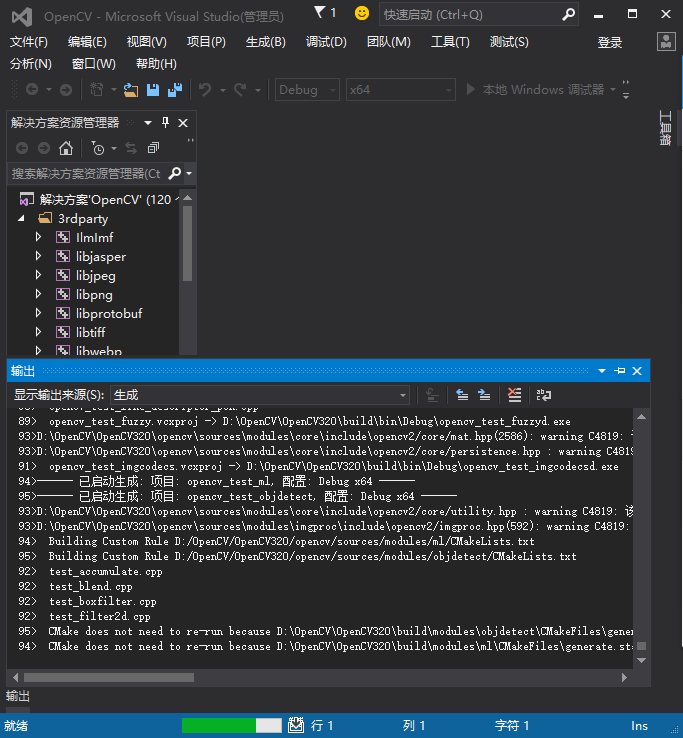Click the Save All toolbar icon
Image resolution: width=683 pixels, height=738 pixels.
pos(175,89)
